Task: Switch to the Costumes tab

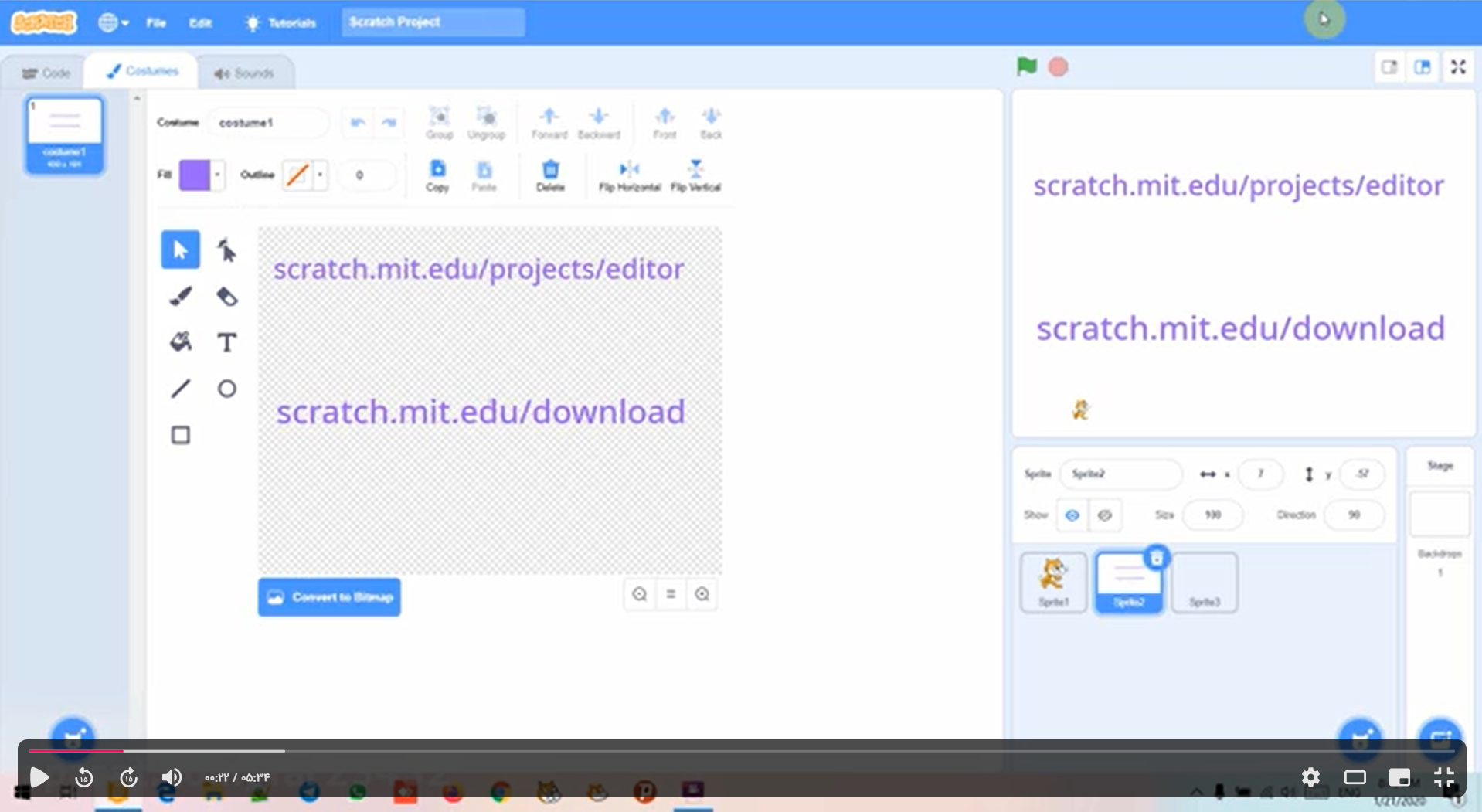Action: (x=142, y=71)
